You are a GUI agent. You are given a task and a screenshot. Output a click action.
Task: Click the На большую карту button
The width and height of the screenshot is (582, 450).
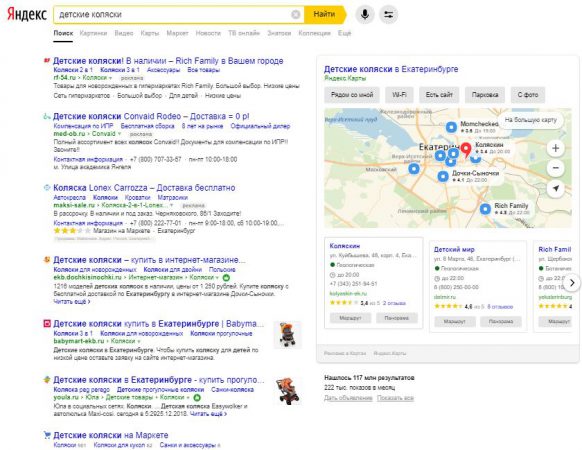point(531,120)
